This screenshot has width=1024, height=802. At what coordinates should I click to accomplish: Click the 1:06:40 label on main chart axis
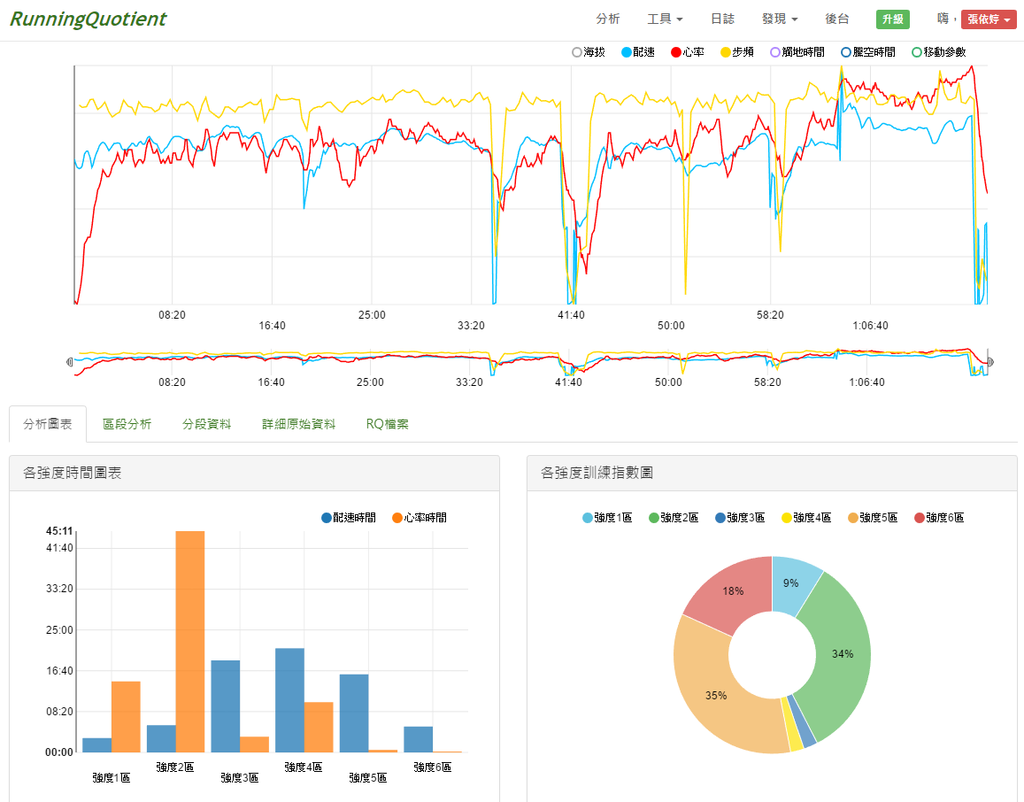[x=870, y=325]
